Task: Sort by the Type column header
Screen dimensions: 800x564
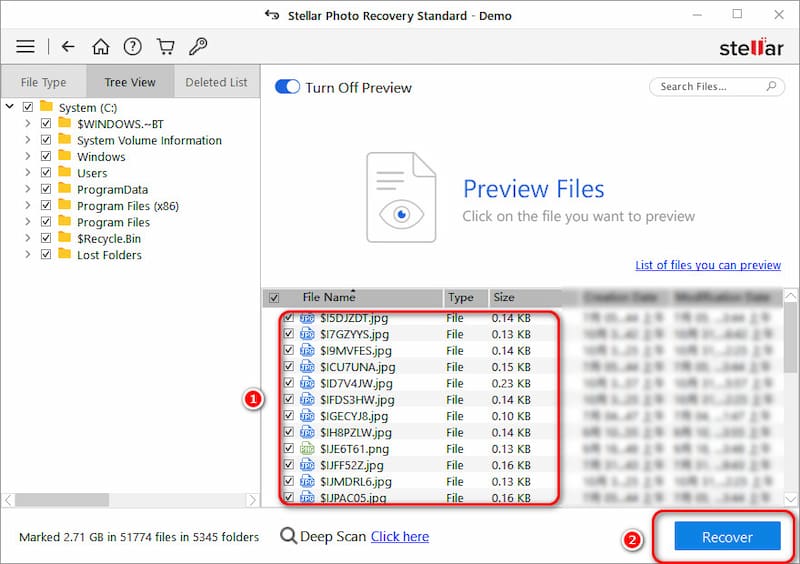Action: point(461,297)
